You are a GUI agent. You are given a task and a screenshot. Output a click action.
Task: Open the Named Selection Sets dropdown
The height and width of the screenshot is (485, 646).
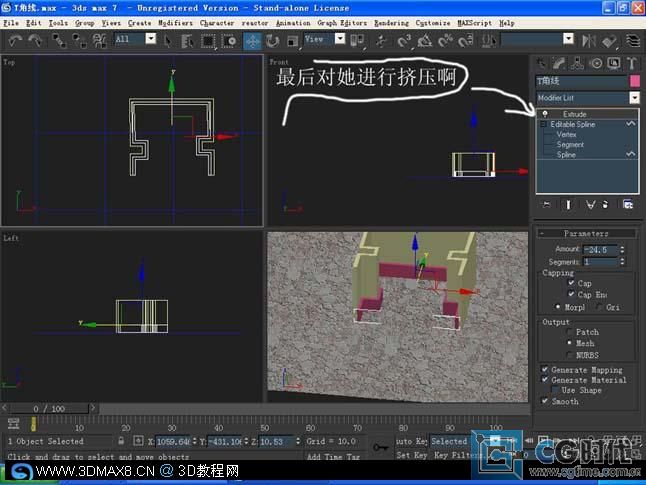pos(568,39)
